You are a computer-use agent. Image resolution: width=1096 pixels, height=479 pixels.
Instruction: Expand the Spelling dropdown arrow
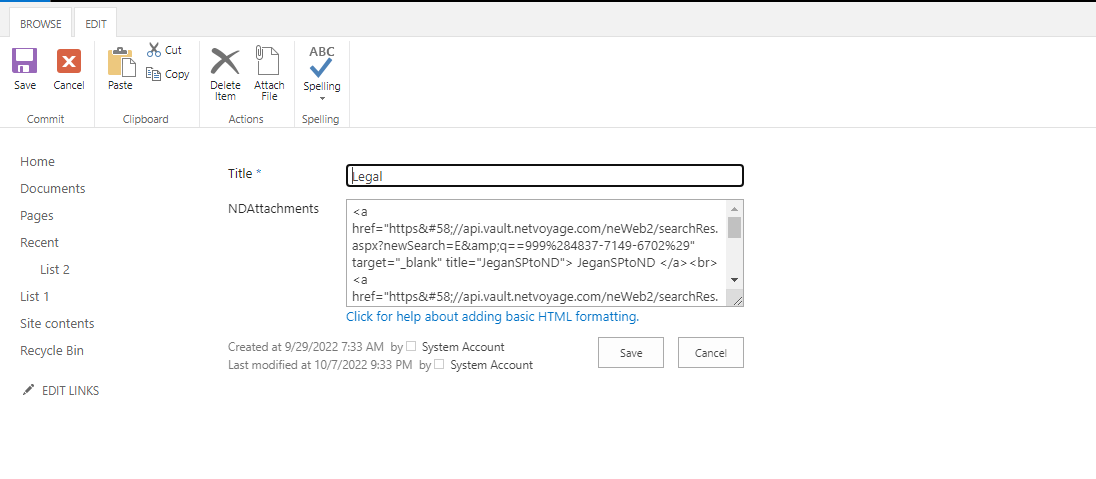click(x=322, y=99)
